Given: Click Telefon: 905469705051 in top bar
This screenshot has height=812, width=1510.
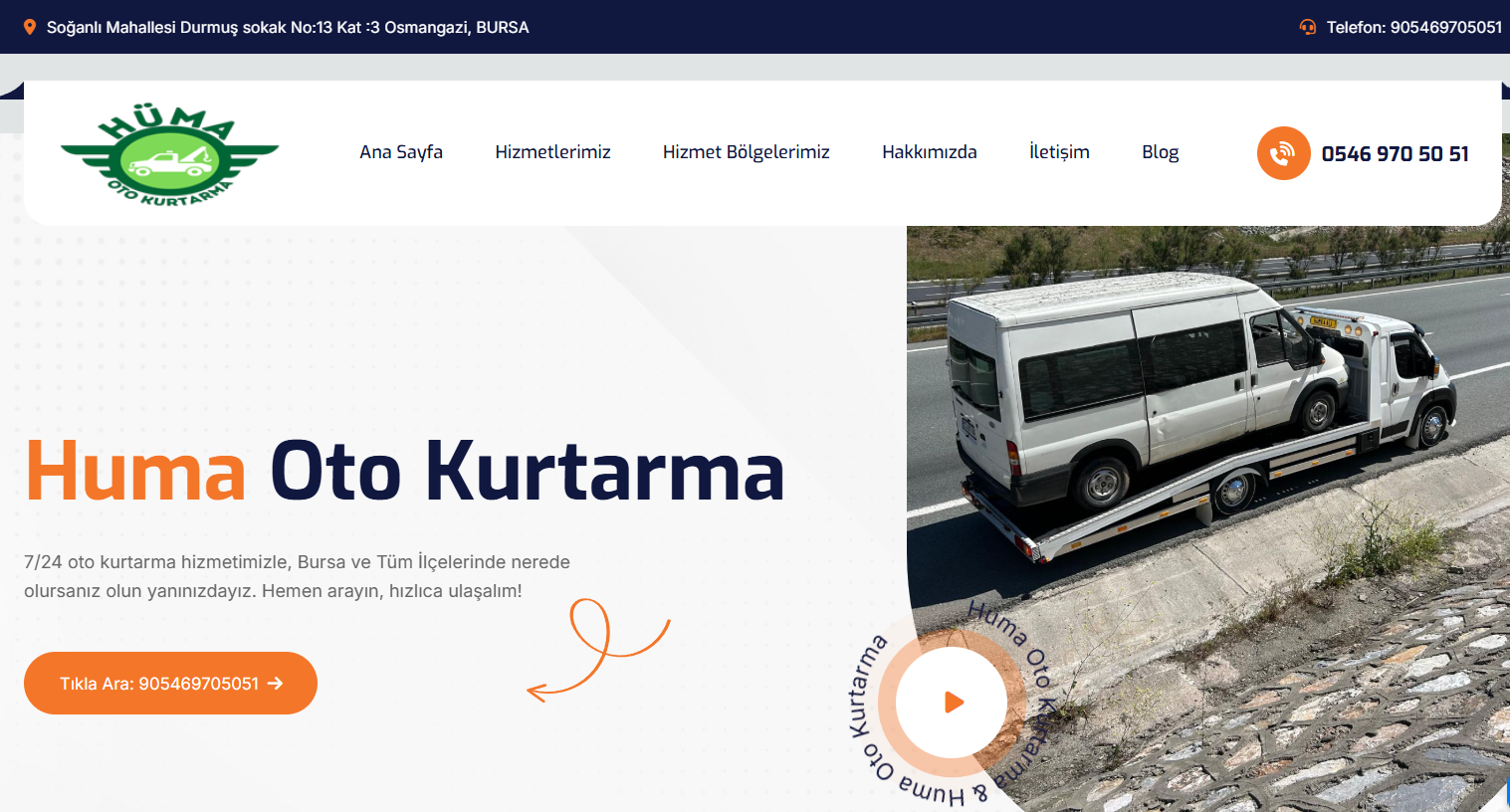Looking at the screenshot, I should pos(1413,27).
